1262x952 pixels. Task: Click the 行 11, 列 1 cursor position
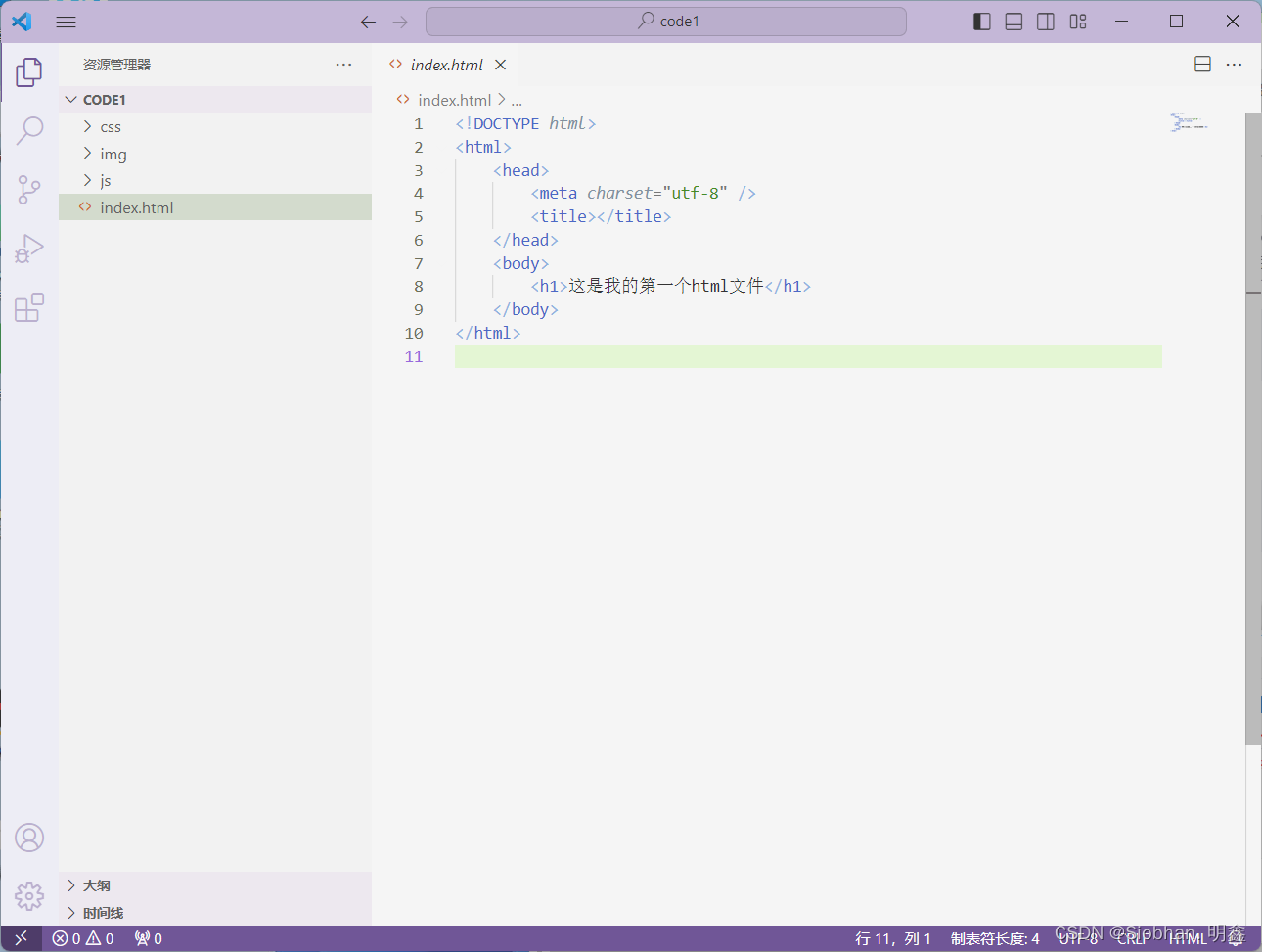pyautogui.click(x=892, y=938)
